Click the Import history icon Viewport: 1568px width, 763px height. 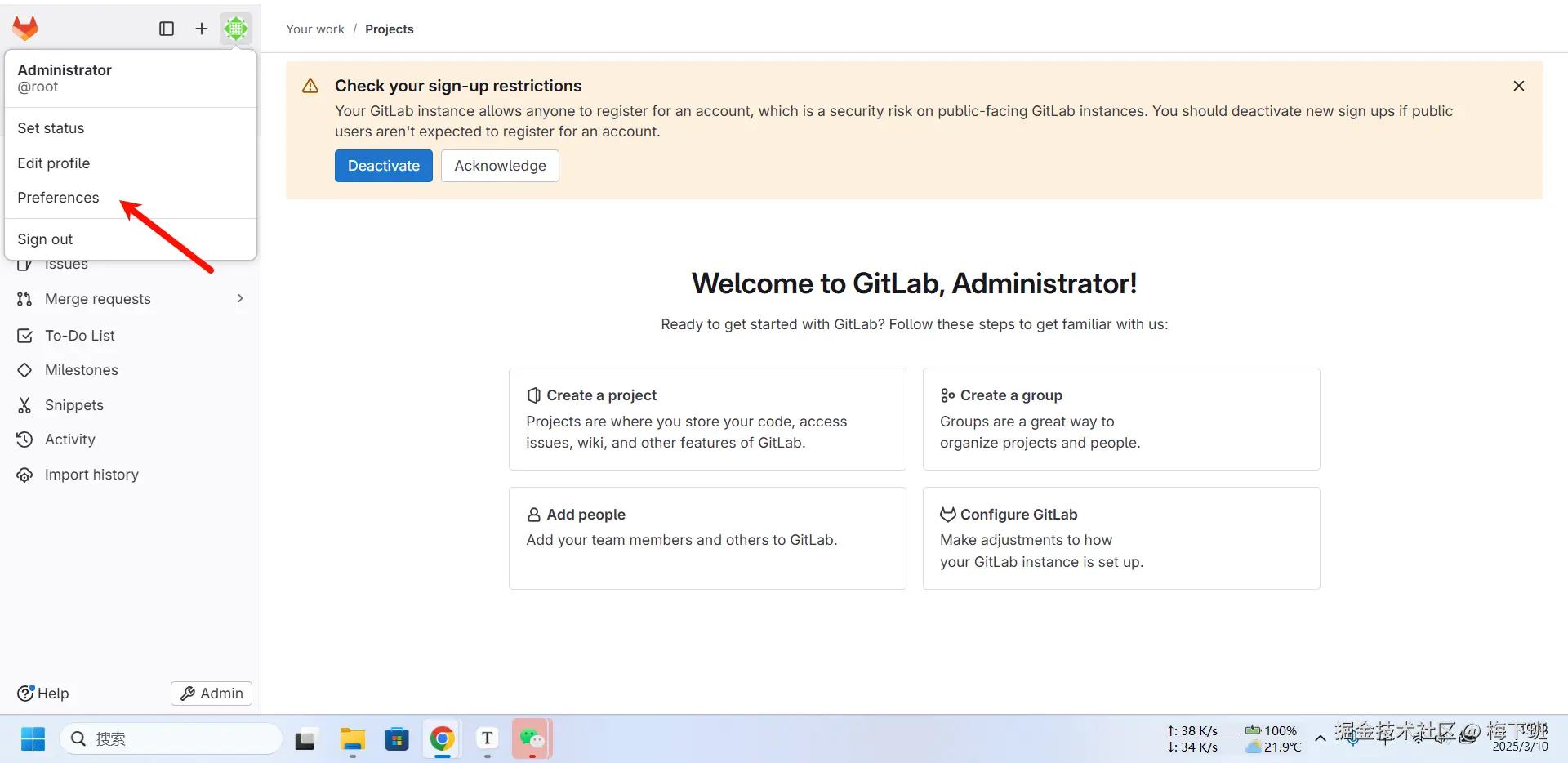pos(24,475)
